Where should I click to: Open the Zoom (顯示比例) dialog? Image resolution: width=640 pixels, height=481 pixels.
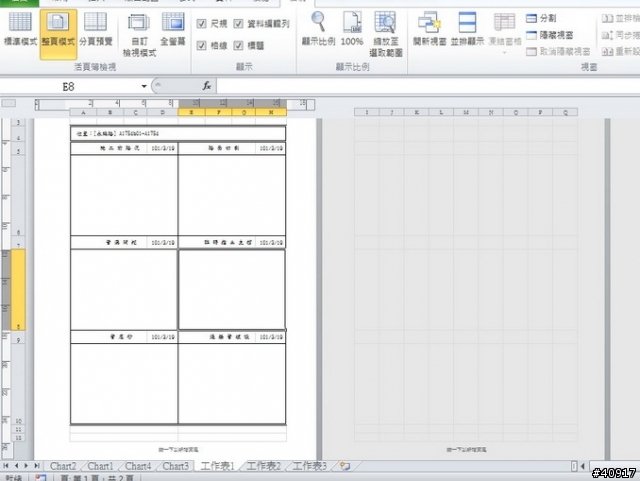pos(318,30)
